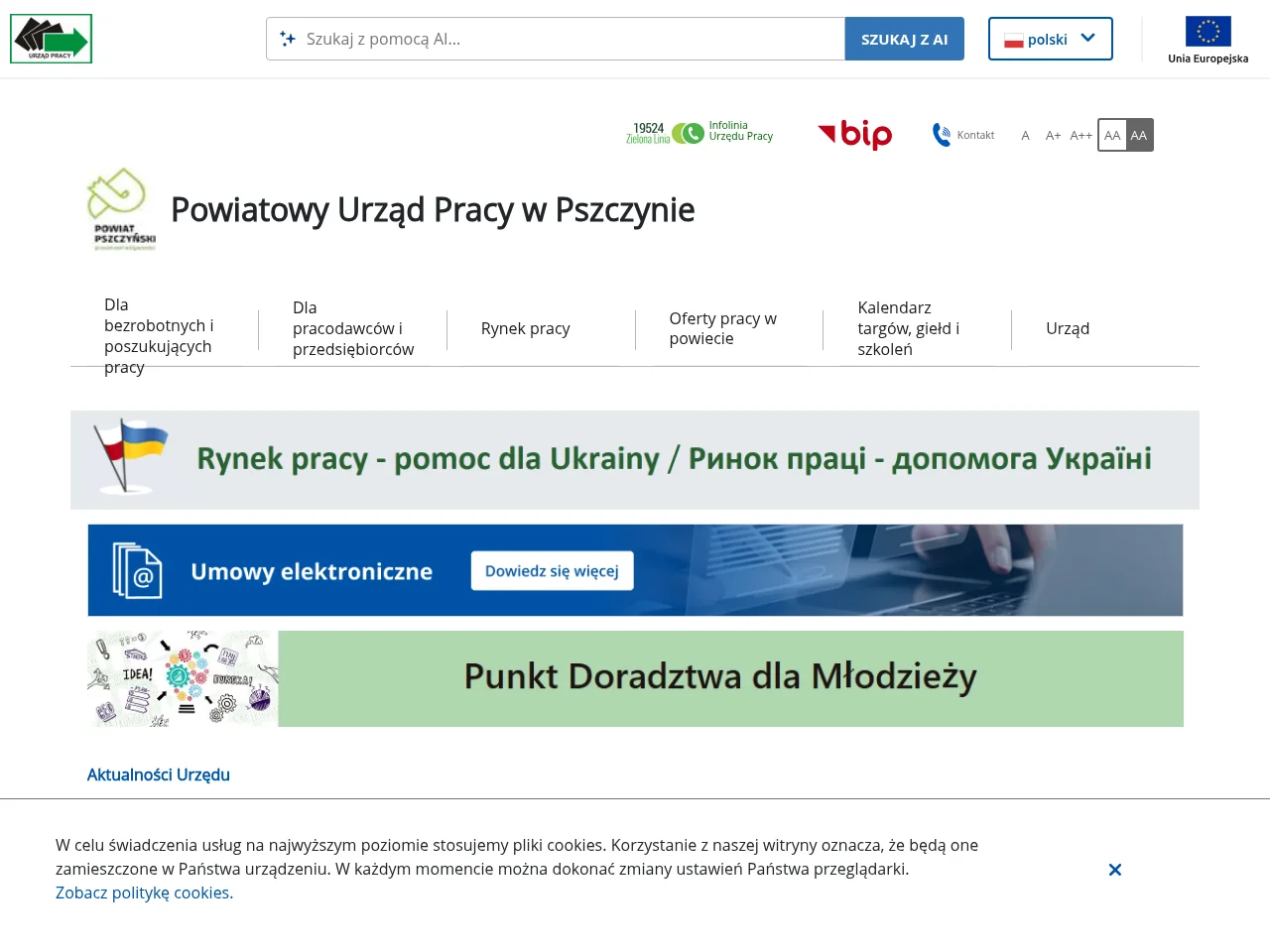Focus the Szukaj z pomocą AI input field
The width and height of the screenshot is (1270, 952).
point(556,39)
